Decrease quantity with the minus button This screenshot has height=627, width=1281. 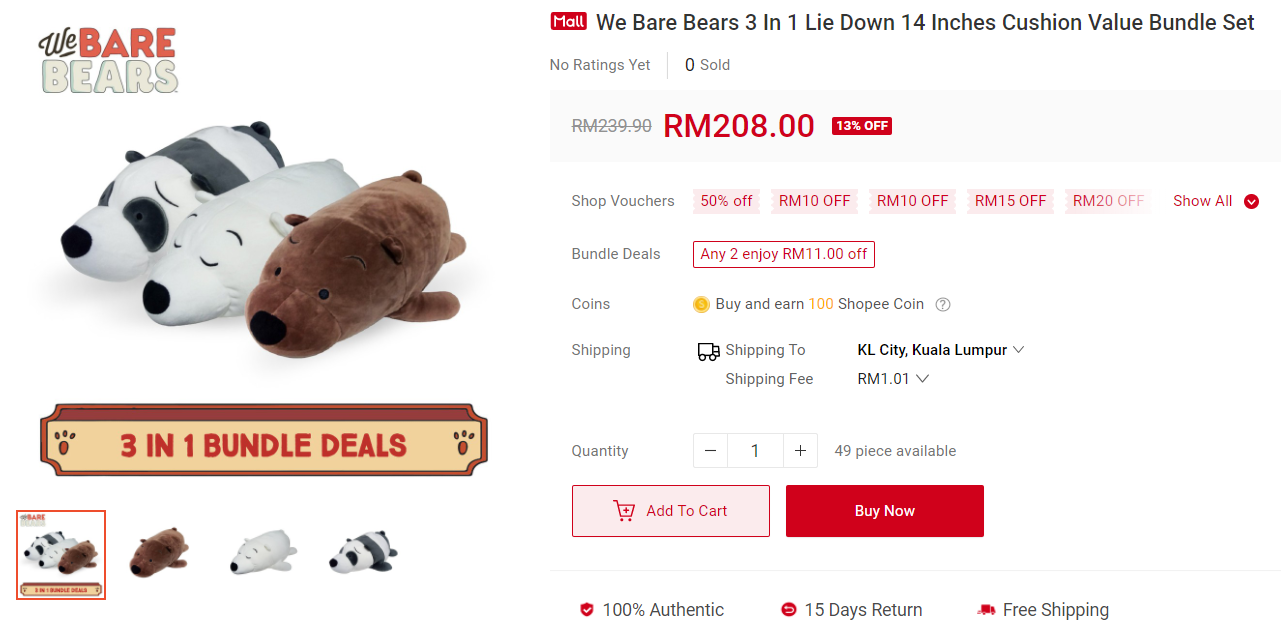pyautogui.click(x=710, y=451)
